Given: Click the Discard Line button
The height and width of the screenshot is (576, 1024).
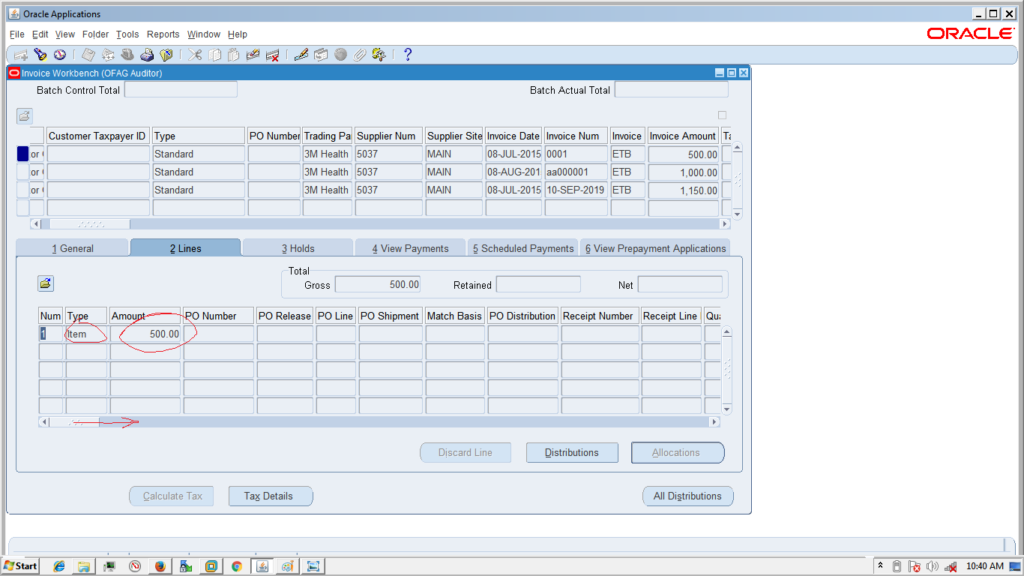Looking at the screenshot, I should (465, 453).
